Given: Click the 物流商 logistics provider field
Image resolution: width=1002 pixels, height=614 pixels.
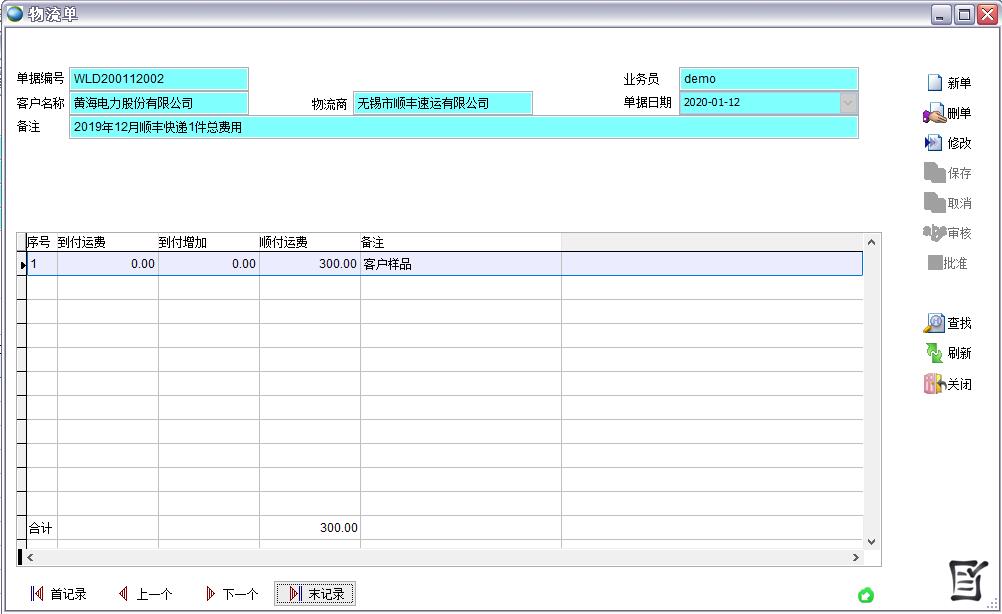Looking at the screenshot, I should [x=442, y=103].
